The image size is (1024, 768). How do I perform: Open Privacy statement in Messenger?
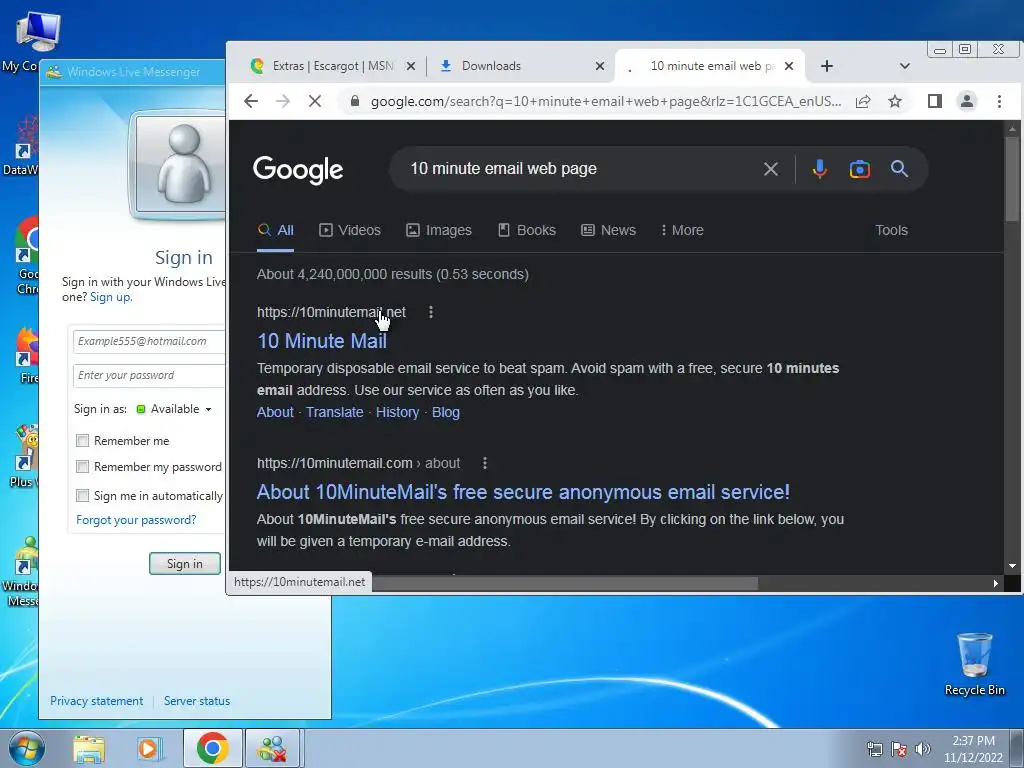pos(97,701)
